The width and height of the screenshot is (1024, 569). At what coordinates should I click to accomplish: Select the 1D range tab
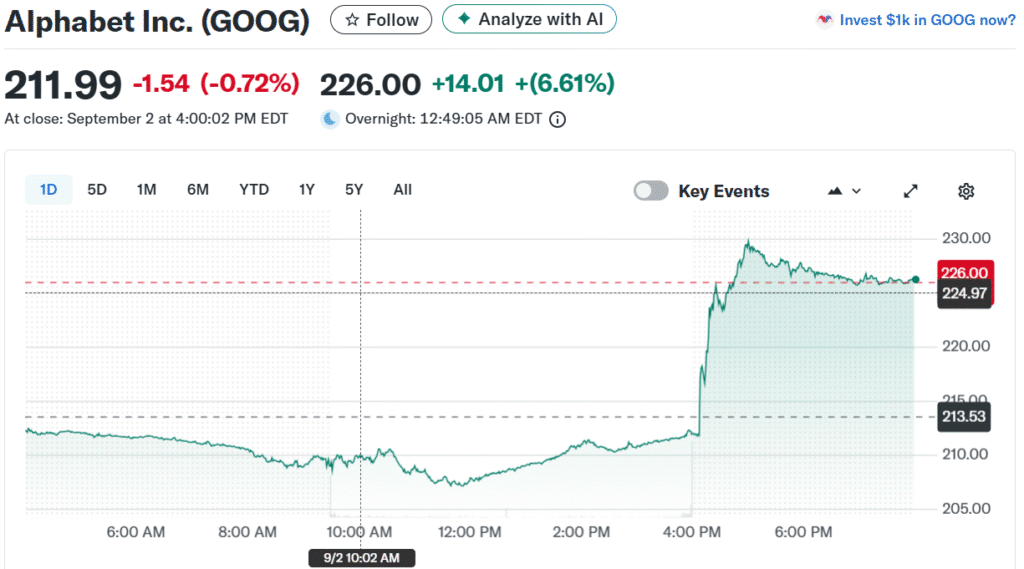click(x=48, y=190)
